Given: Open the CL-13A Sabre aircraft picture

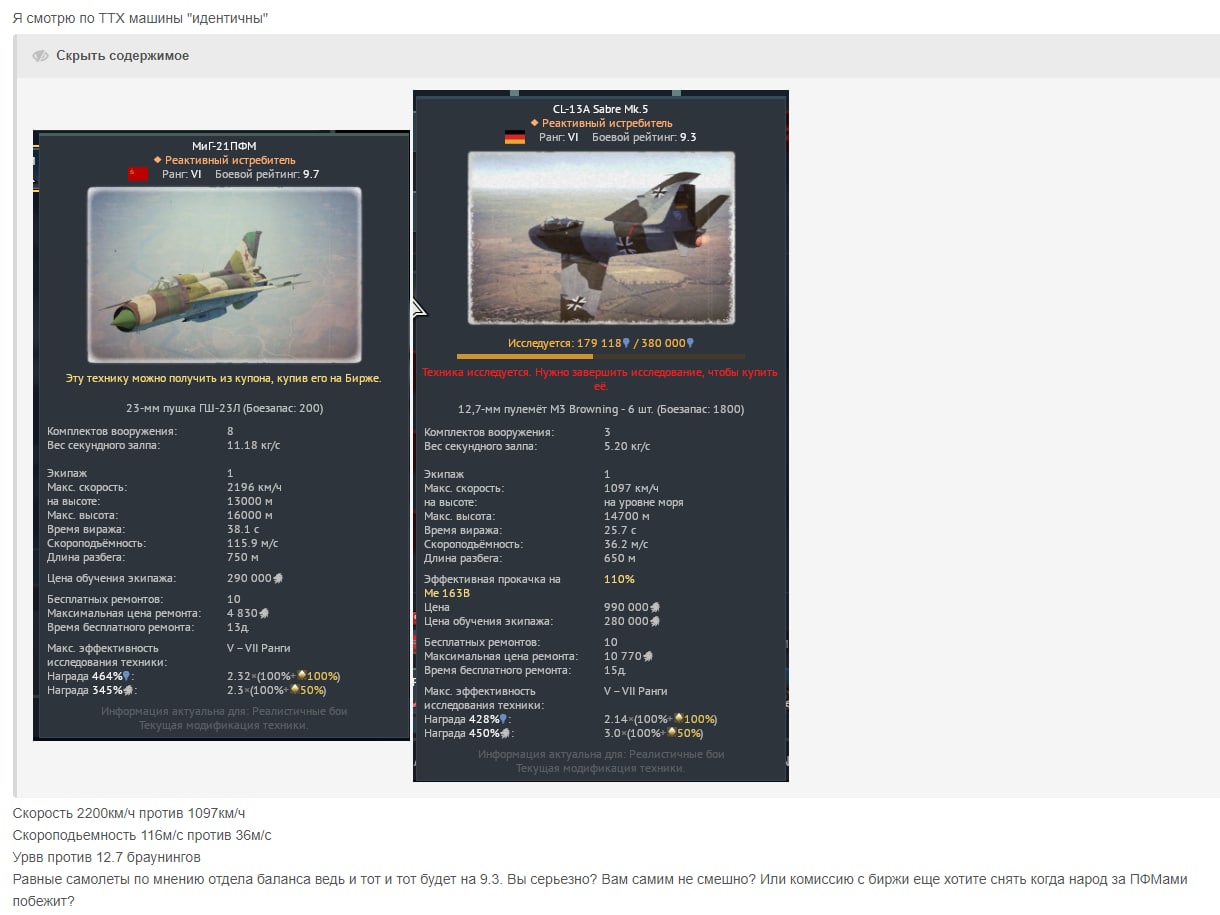Looking at the screenshot, I should [601, 238].
